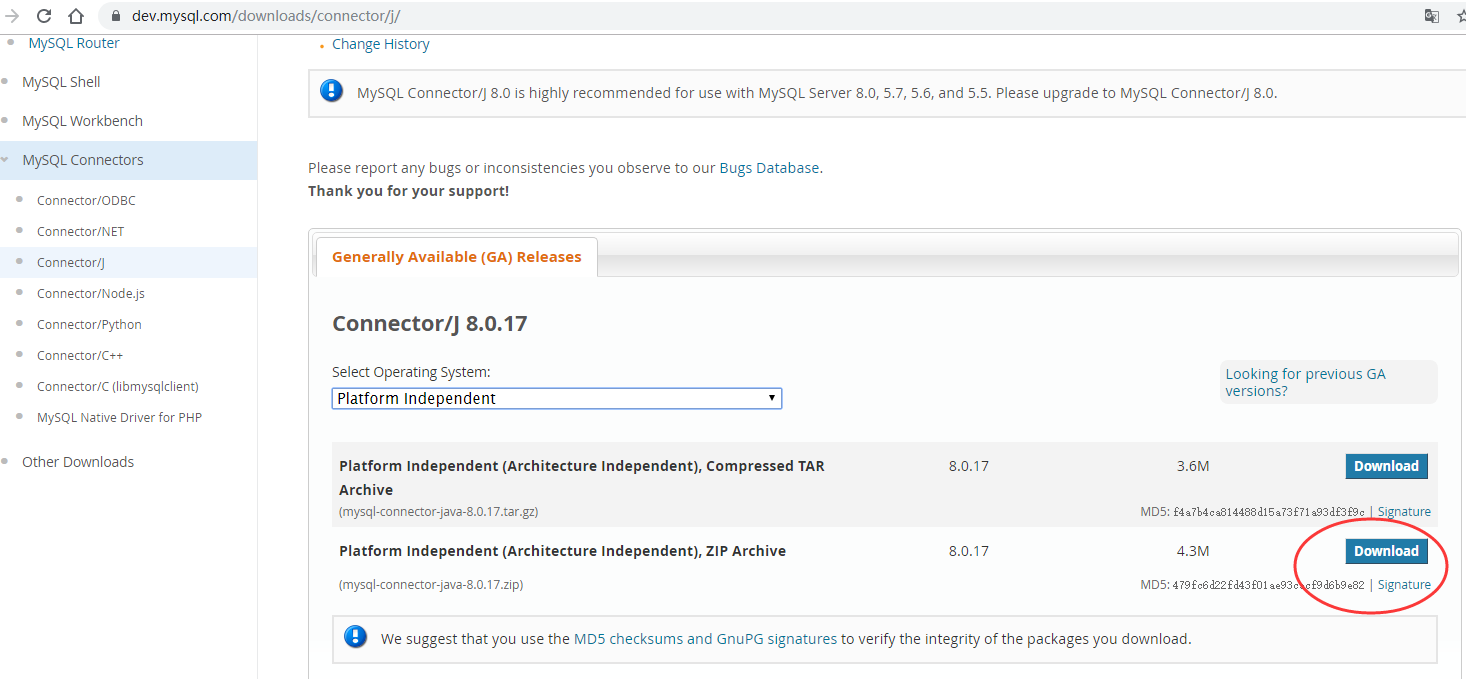Open MD5 checksums and GnuPG signatures link
The width and height of the screenshot is (1466, 679).
tap(705, 638)
